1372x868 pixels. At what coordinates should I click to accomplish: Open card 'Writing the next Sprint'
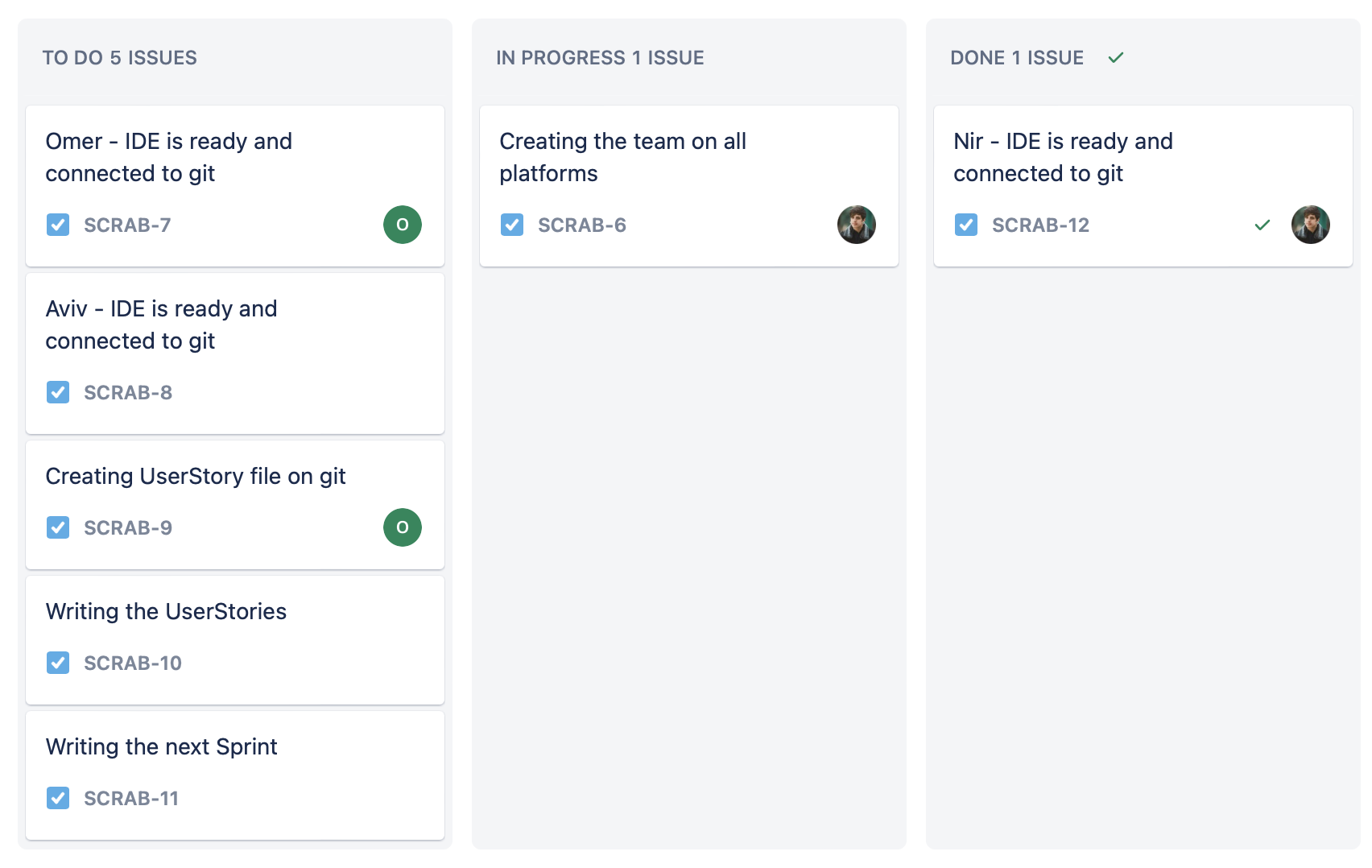pos(161,747)
